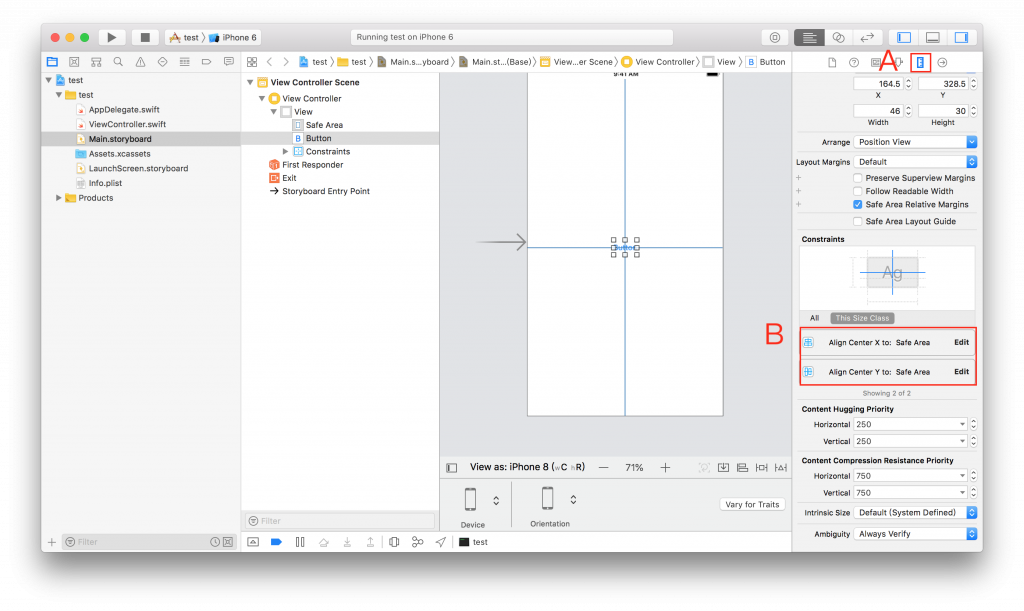Open Horizontal Content Hugging Priority combo box

910,424
